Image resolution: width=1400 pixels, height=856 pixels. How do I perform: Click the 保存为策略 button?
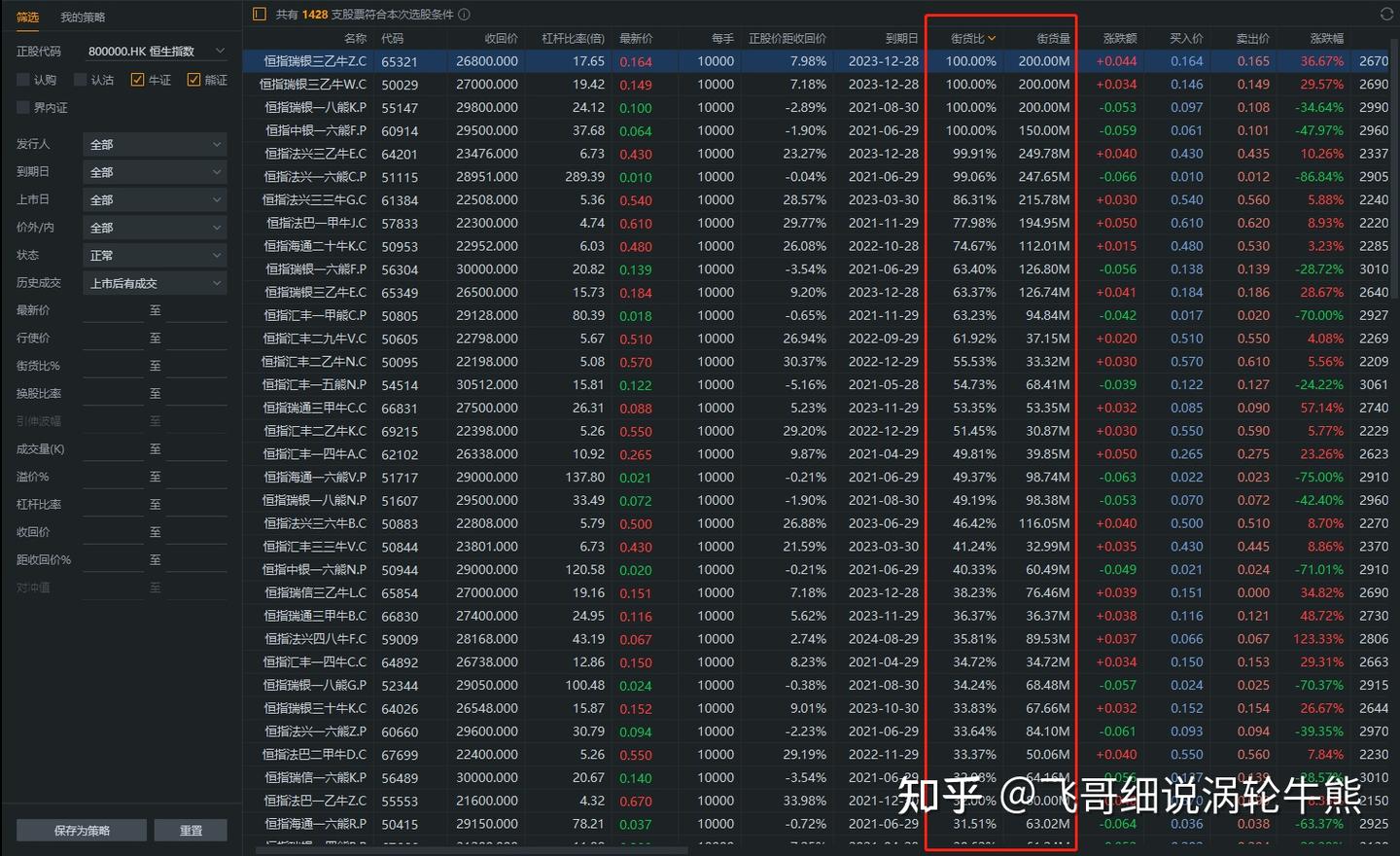tap(82, 830)
